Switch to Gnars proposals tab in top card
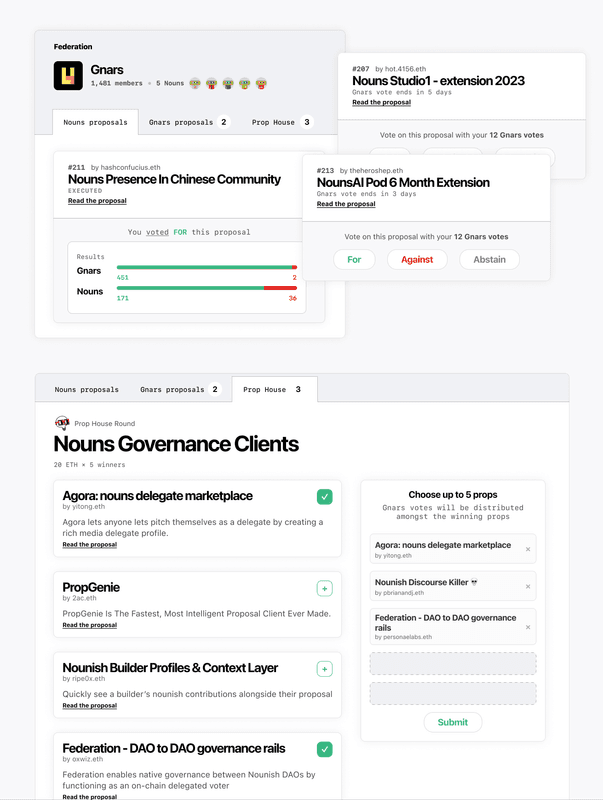Image resolution: width=603 pixels, height=800 pixels. (188, 122)
